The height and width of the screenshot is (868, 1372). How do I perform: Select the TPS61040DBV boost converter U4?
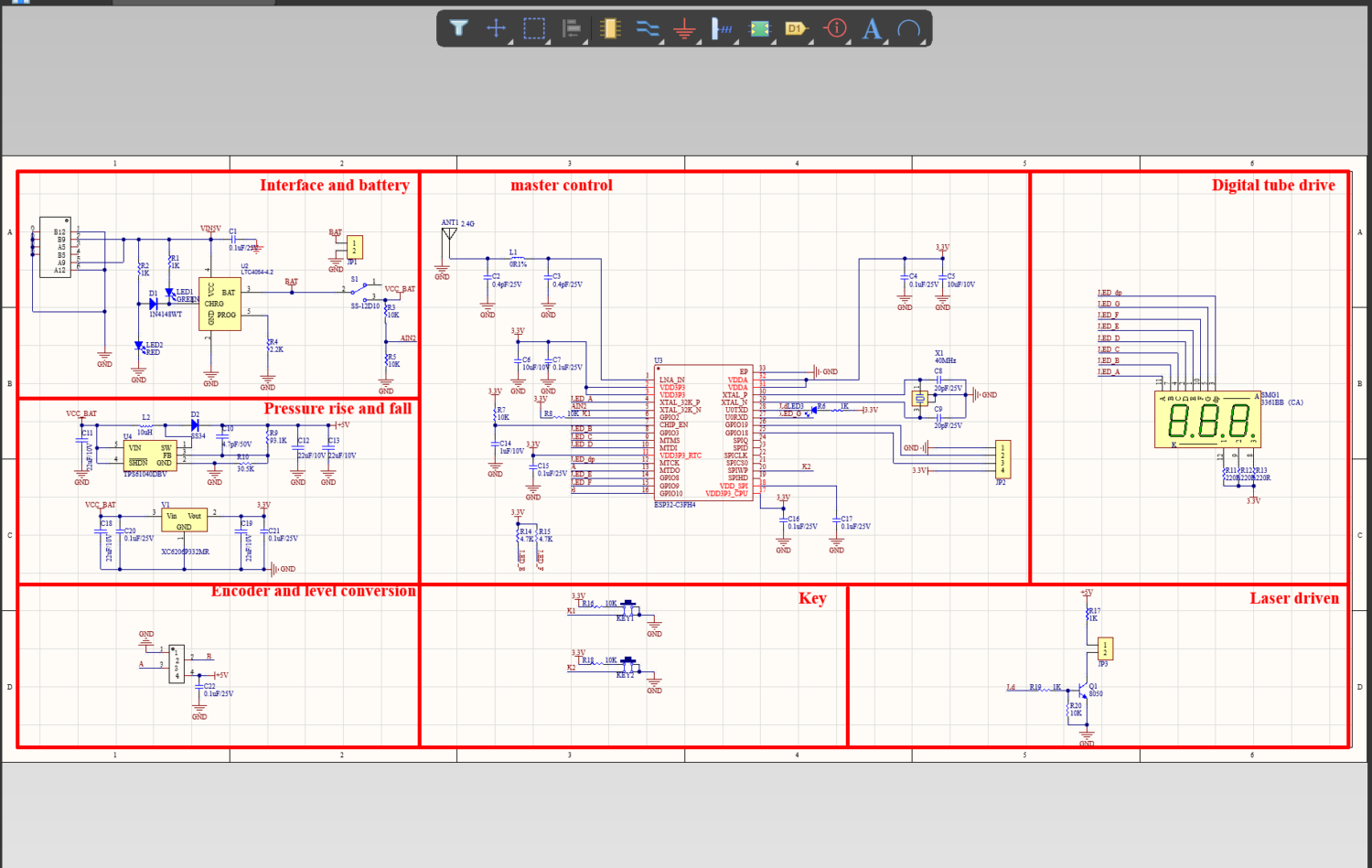coord(149,455)
